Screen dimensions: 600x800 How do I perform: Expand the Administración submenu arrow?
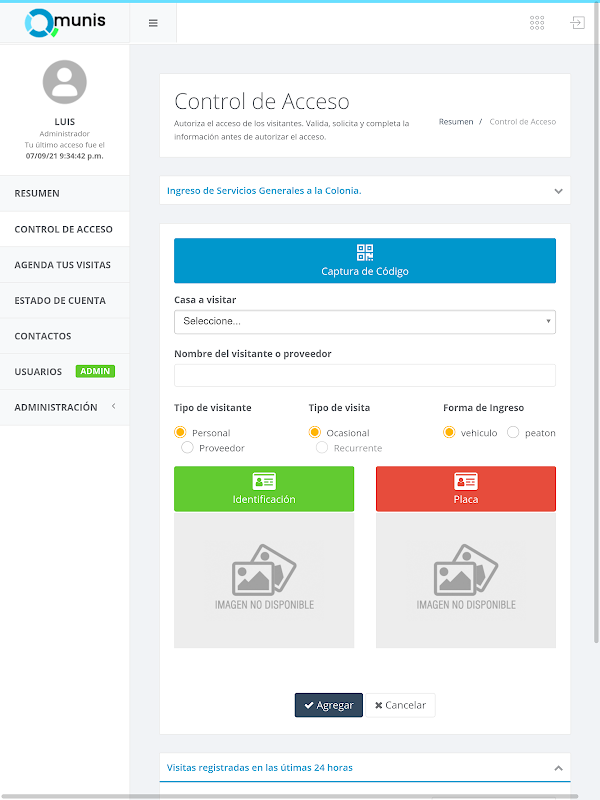point(113,406)
